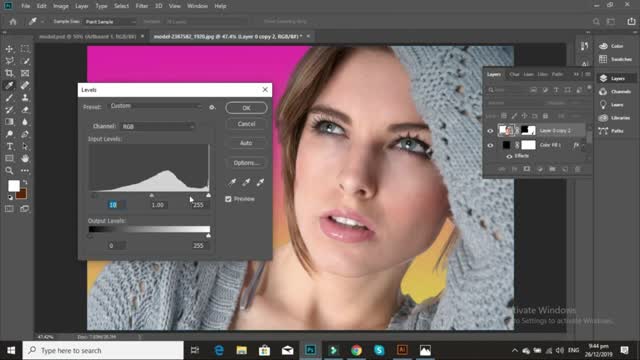Click the background color swatch
Image resolution: width=640 pixels, height=360 pixels.
tap(22, 194)
